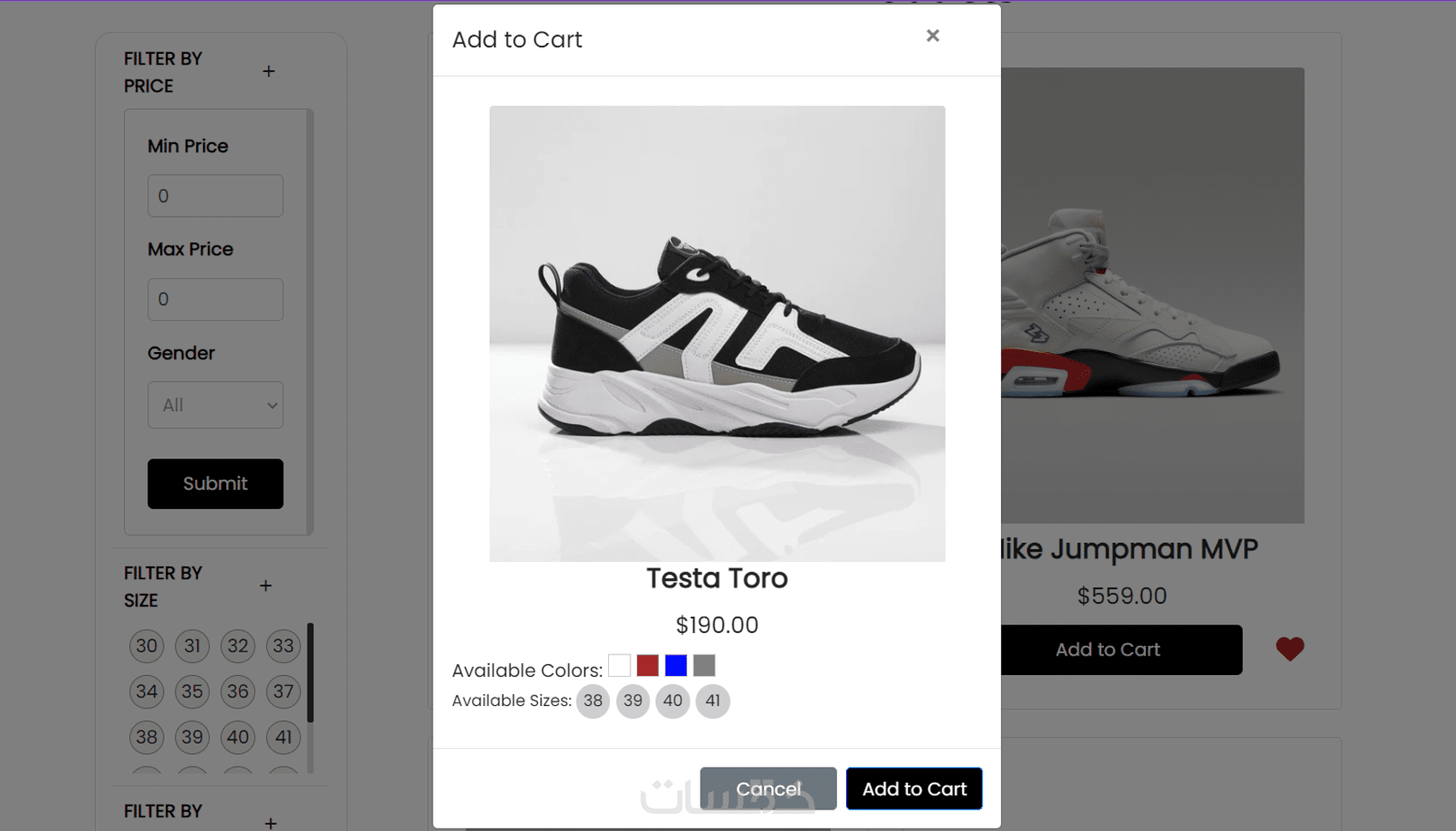This screenshot has width=1456, height=831.
Task: Toggle size 30 in size filter
Action: pyautogui.click(x=146, y=646)
